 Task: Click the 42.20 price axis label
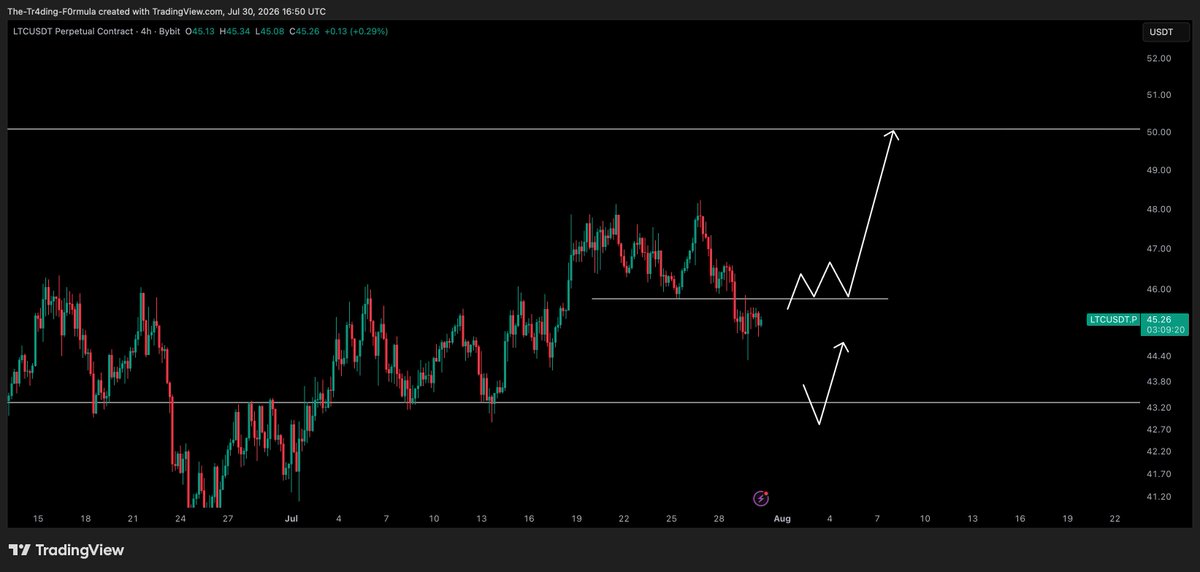click(x=1159, y=452)
